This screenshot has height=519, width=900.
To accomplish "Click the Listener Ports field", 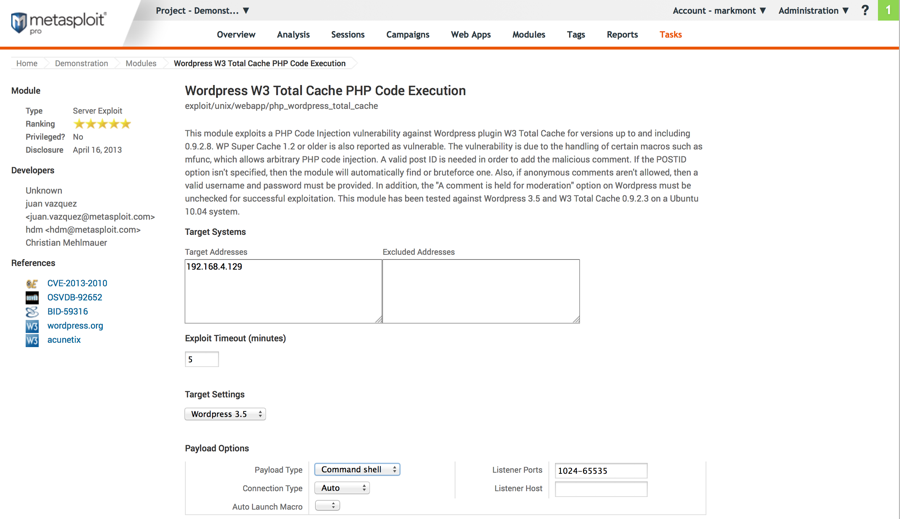I will pyautogui.click(x=601, y=471).
